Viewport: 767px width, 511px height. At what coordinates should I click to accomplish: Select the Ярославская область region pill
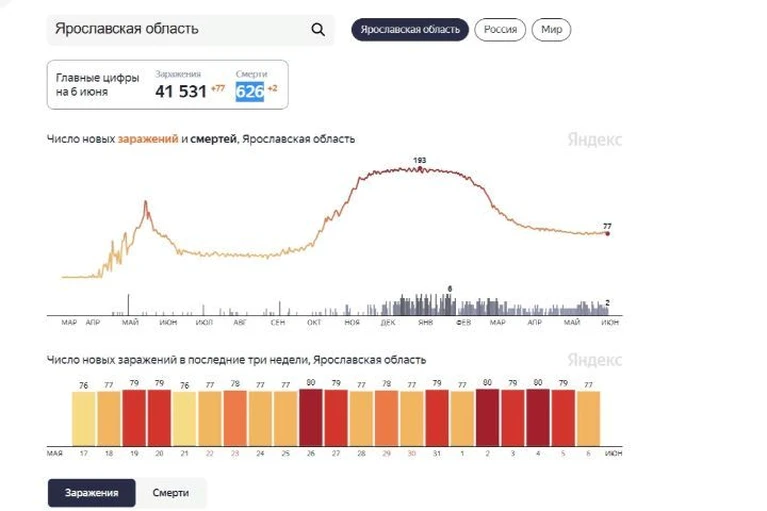pyautogui.click(x=410, y=29)
